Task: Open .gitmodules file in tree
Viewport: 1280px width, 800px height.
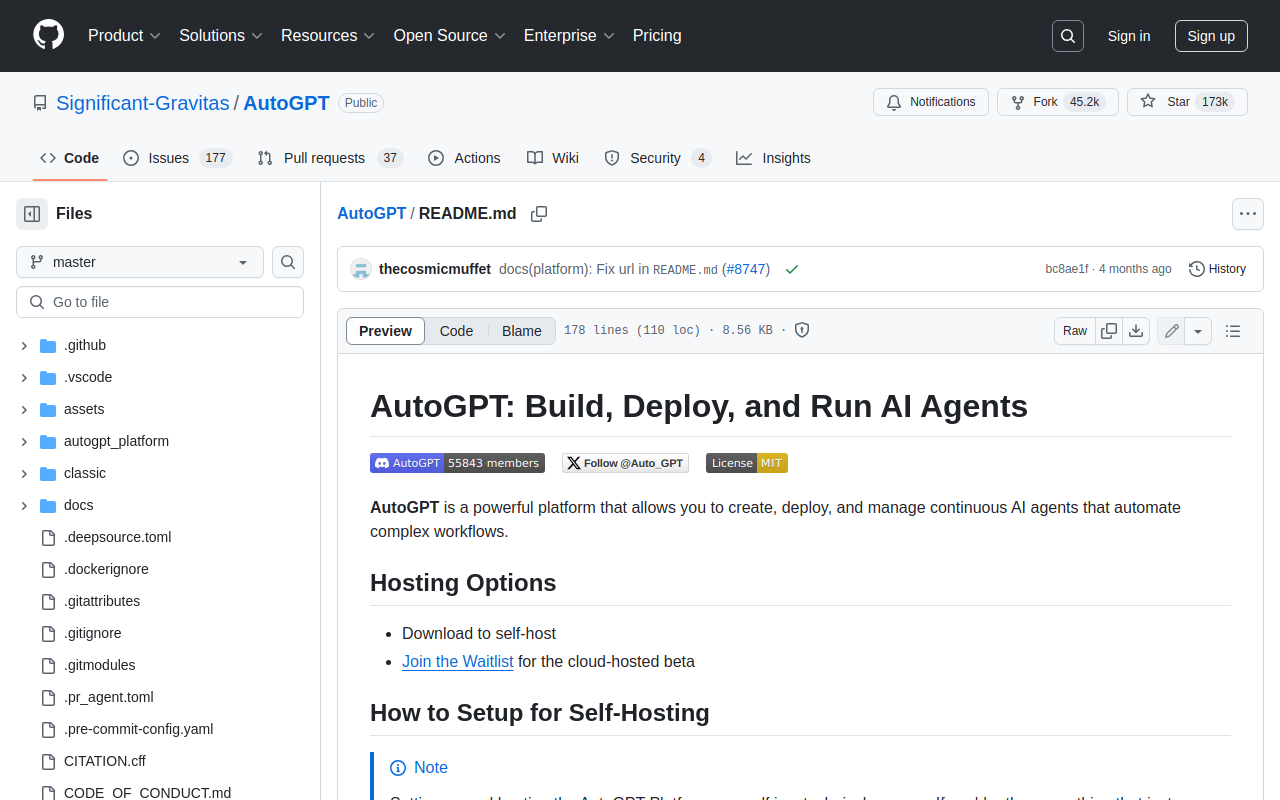Action: 100,665
